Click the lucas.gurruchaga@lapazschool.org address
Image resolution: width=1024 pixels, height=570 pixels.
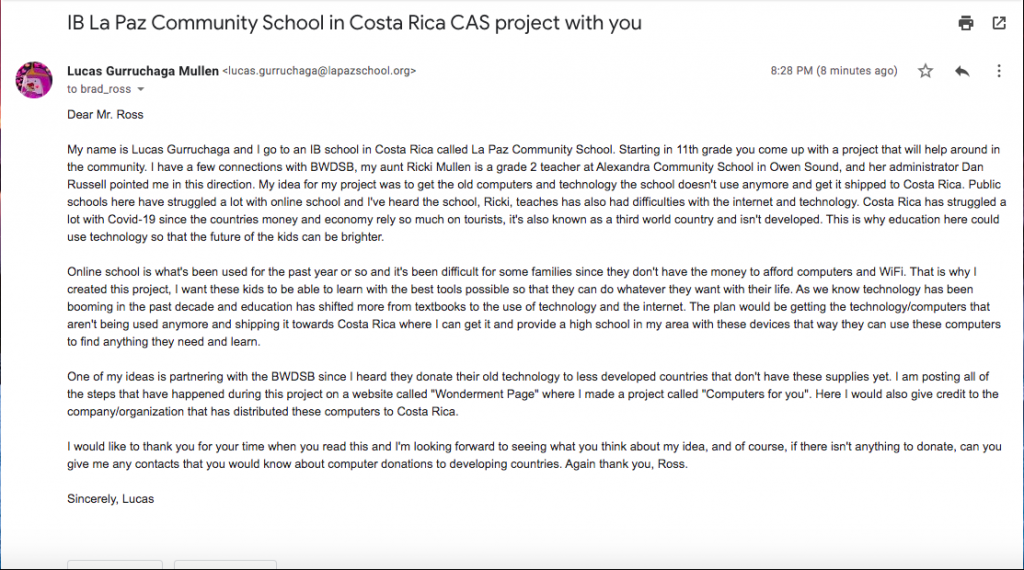[319, 71]
